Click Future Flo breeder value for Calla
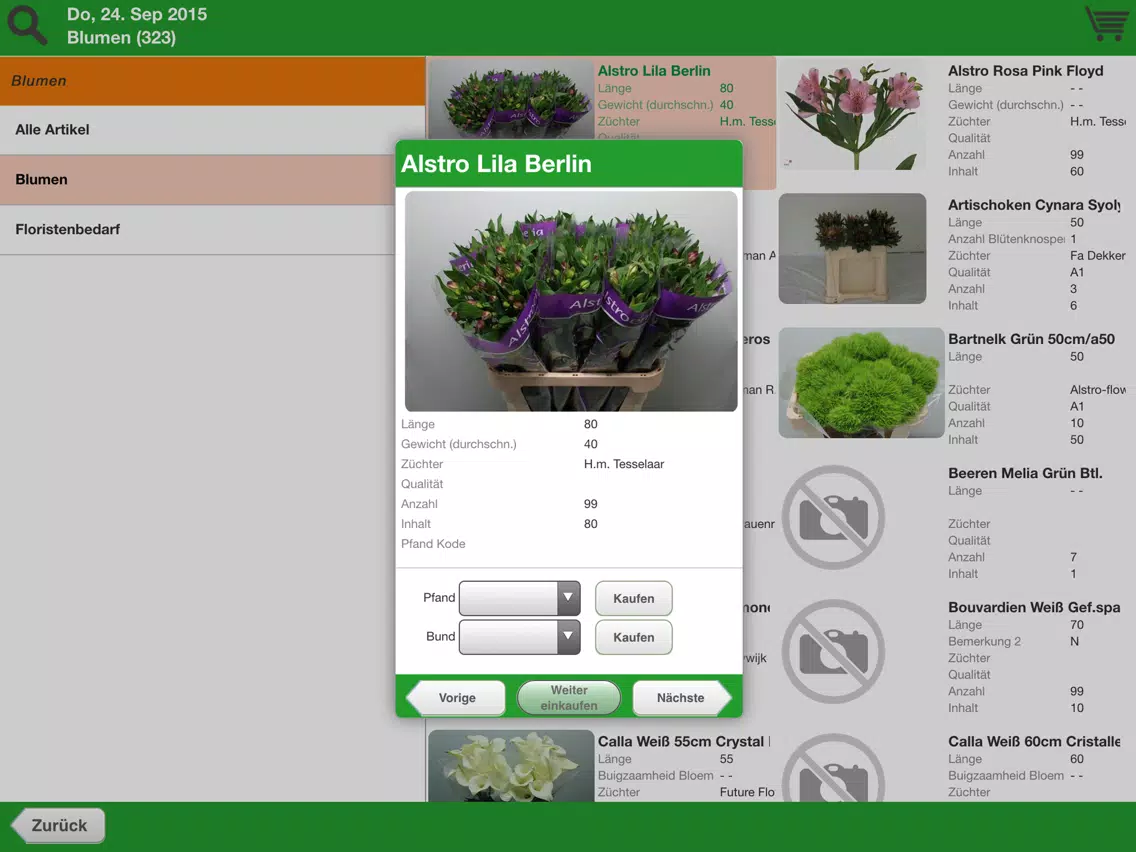 click(747, 792)
